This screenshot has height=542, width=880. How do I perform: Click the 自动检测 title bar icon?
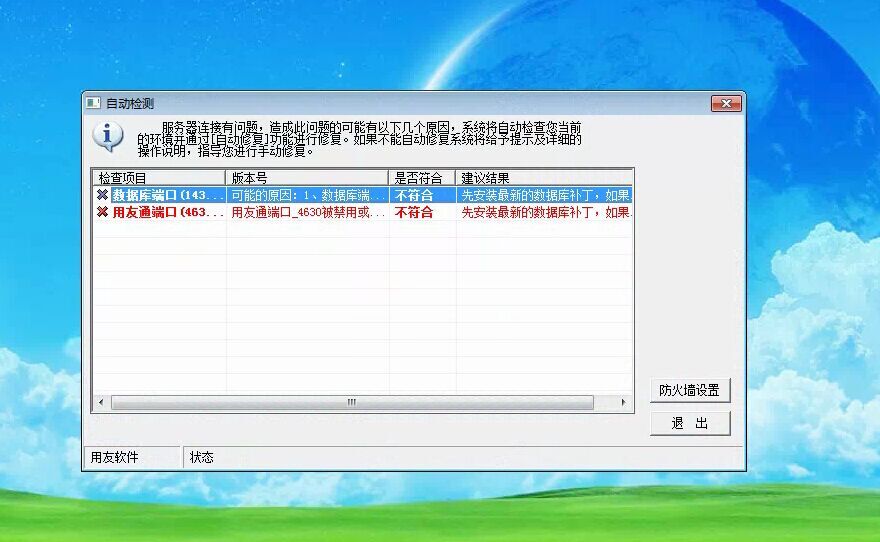(x=93, y=103)
